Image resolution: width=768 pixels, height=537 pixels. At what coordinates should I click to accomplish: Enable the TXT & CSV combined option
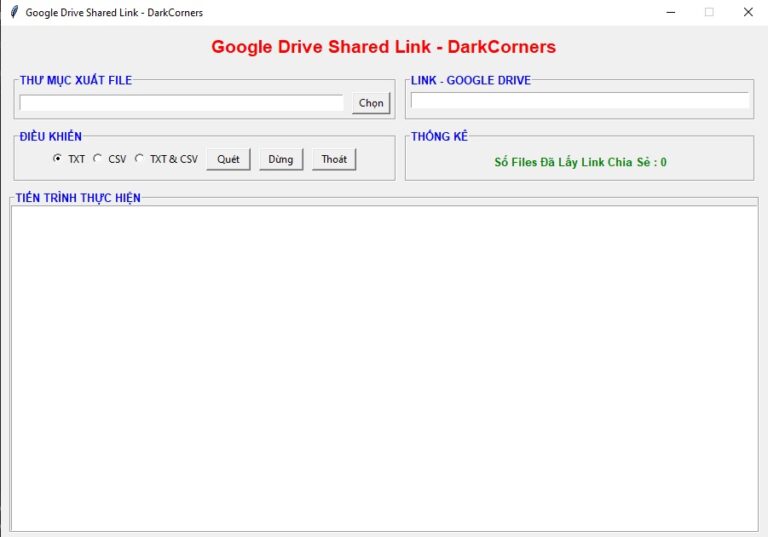click(x=139, y=159)
